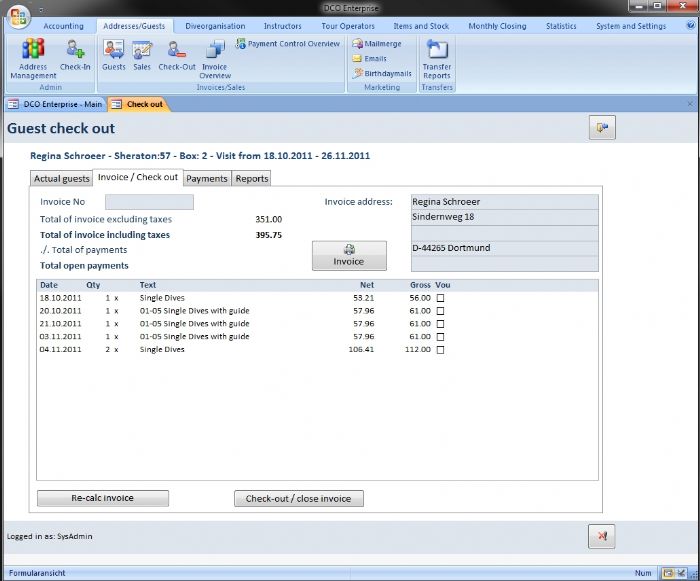Select the Actual guests tab

point(62,179)
